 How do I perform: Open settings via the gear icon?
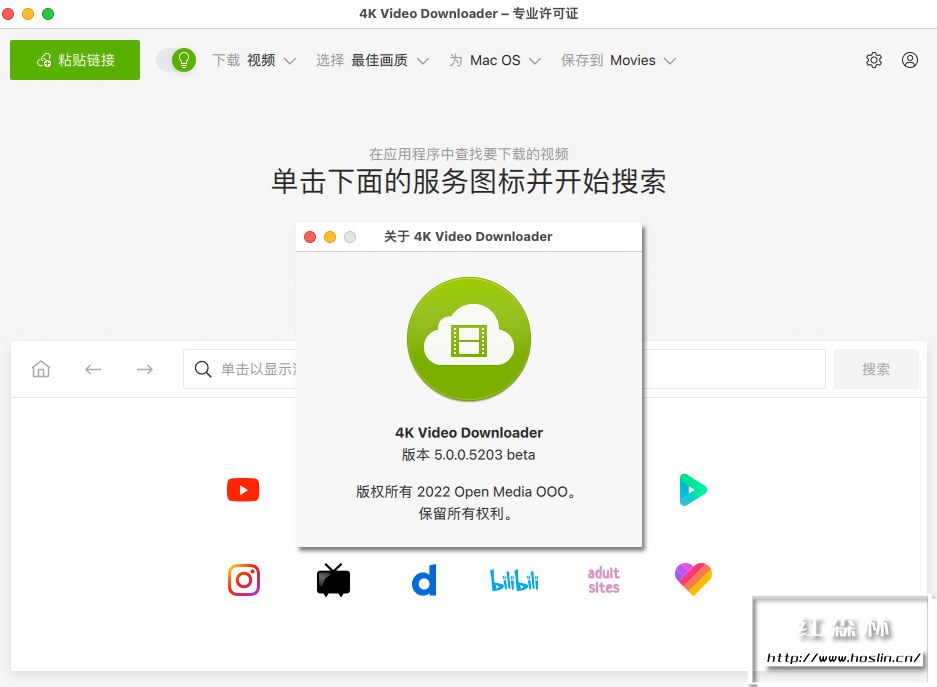click(874, 60)
